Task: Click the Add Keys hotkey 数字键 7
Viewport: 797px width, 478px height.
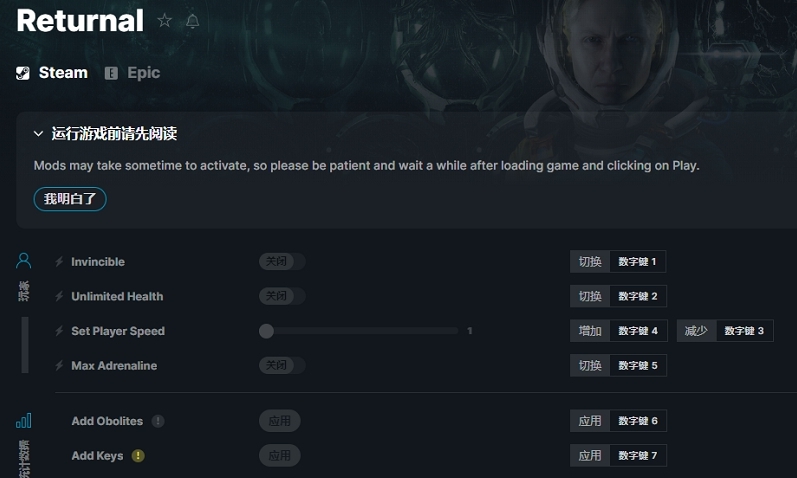Action: coord(637,456)
